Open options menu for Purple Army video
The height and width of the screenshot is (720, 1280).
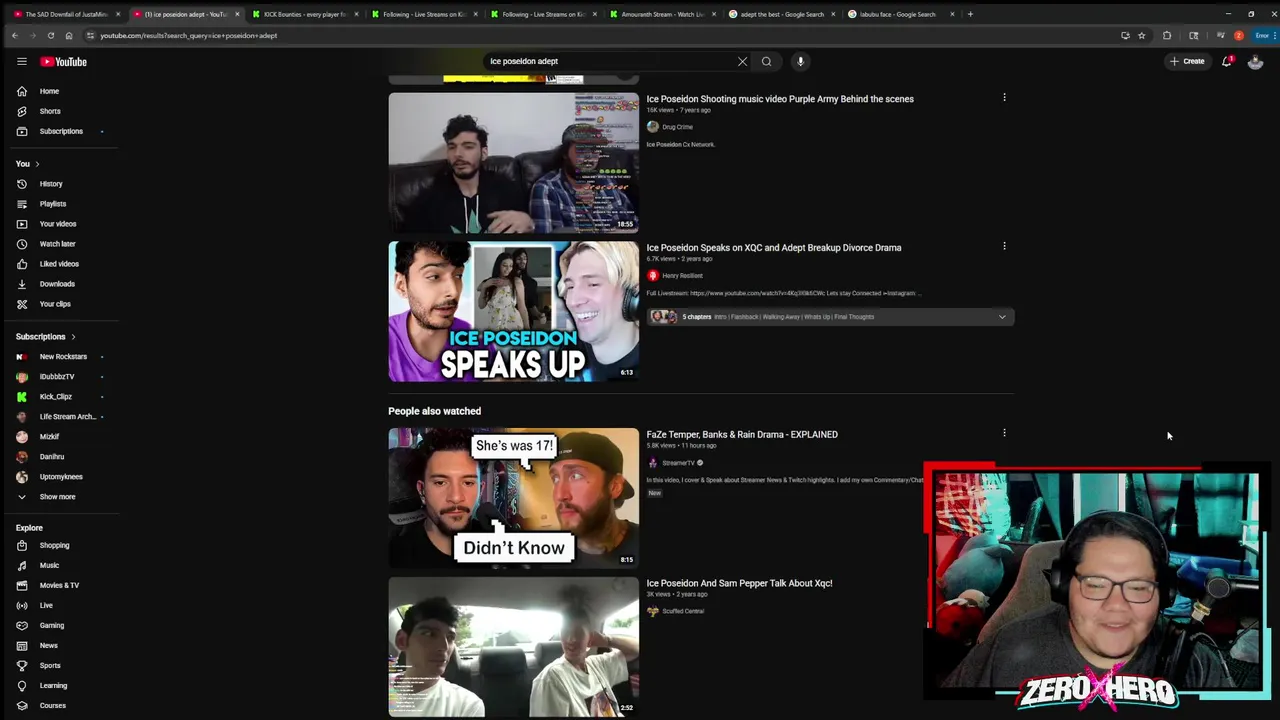tap(1004, 98)
